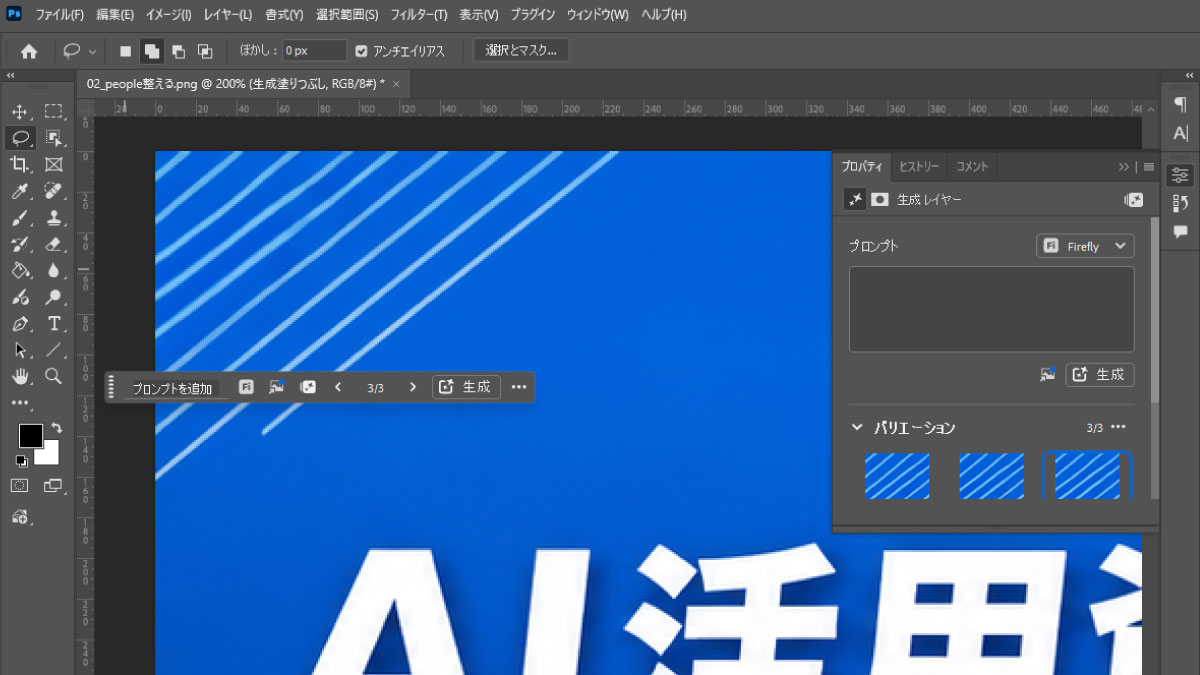Switch to the ヒストリー tab
This screenshot has height=675, width=1200.
click(x=919, y=167)
